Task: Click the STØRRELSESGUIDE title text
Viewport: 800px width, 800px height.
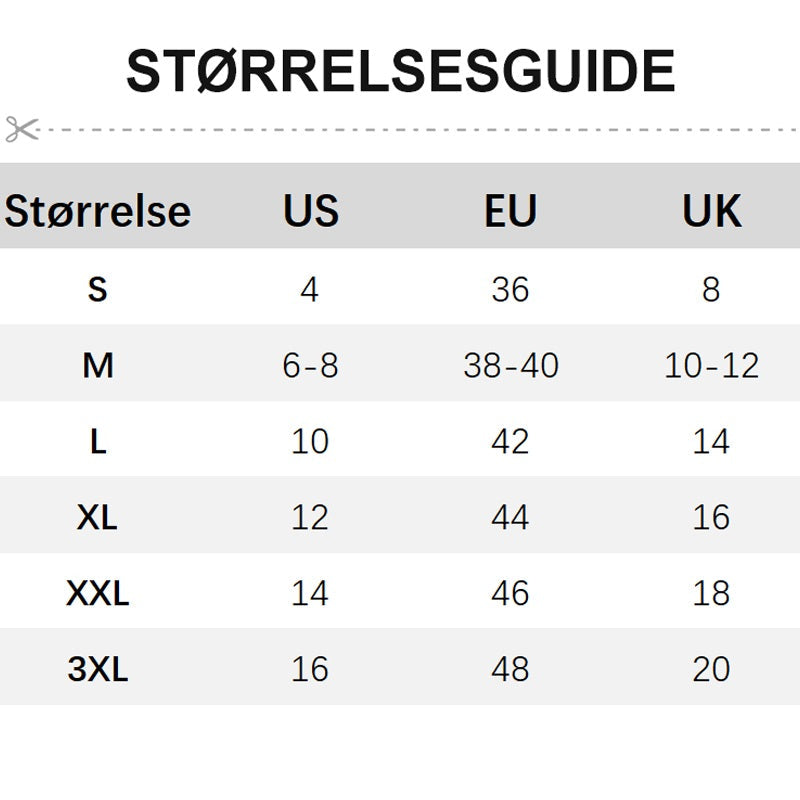Action: point(400,71)
